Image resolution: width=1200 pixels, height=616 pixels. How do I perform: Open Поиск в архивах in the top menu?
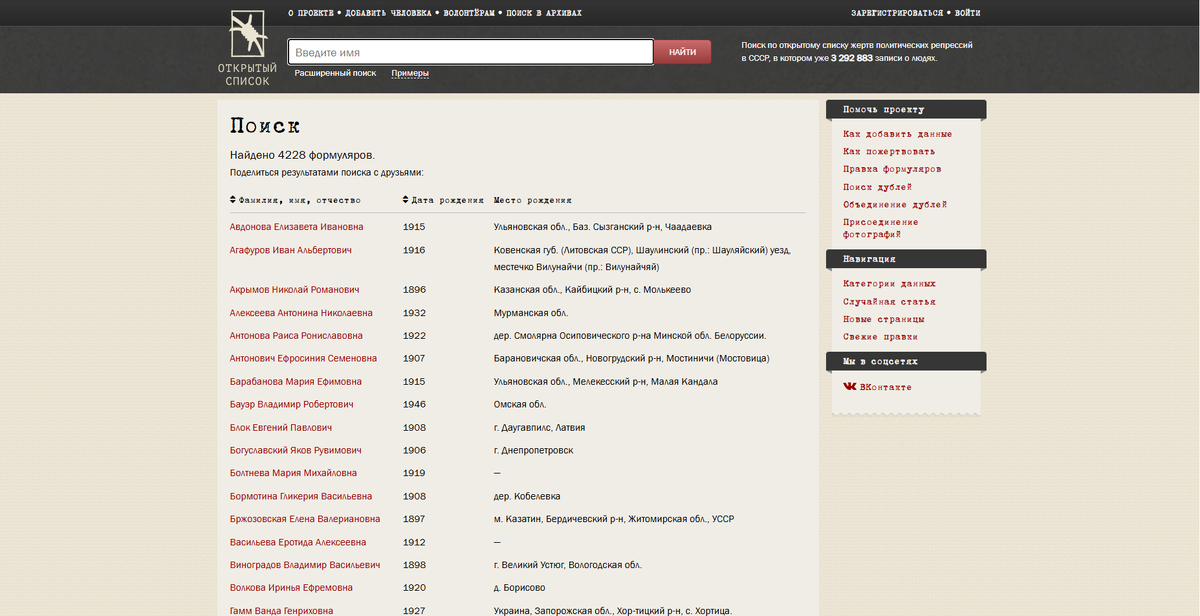tap(544, 13)
